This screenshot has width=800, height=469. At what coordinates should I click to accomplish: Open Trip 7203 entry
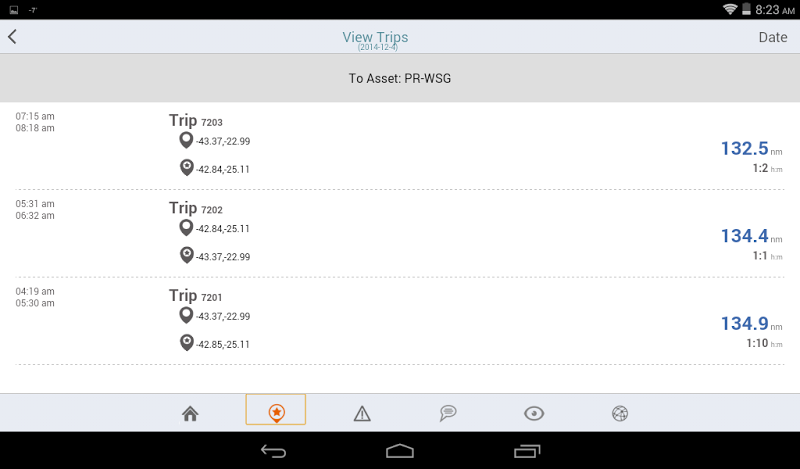tap(399, 146)
